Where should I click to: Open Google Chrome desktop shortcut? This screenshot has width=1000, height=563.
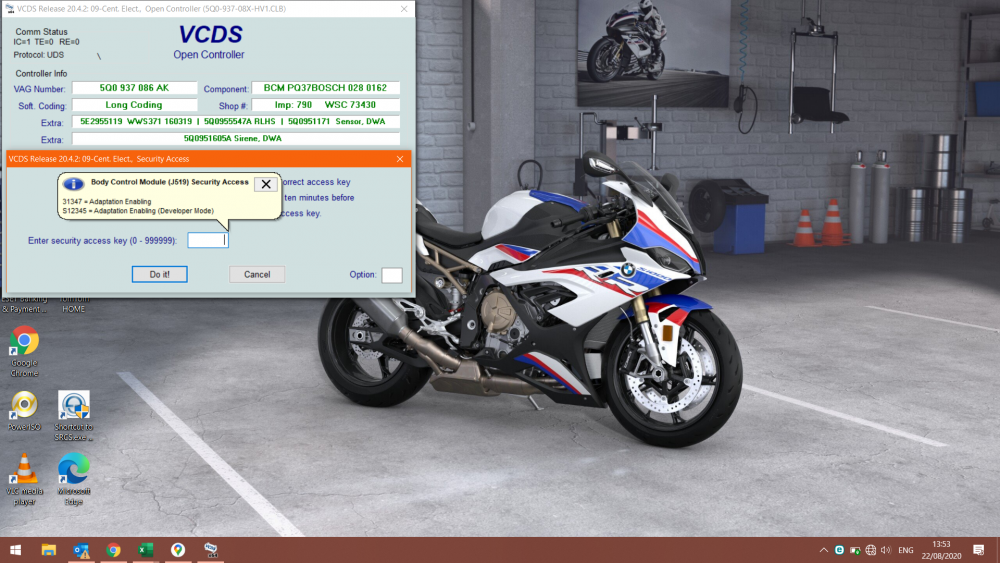pos(24,352)
